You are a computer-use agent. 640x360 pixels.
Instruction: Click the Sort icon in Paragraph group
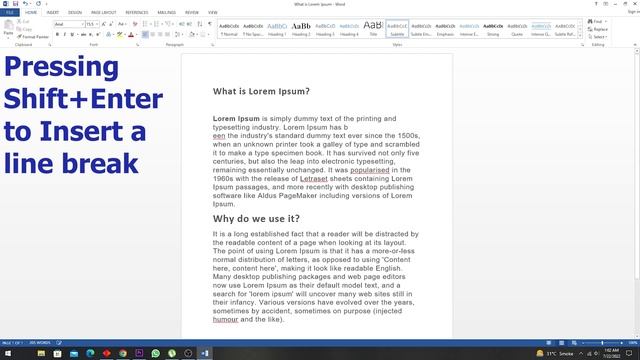tap(200, 24)
